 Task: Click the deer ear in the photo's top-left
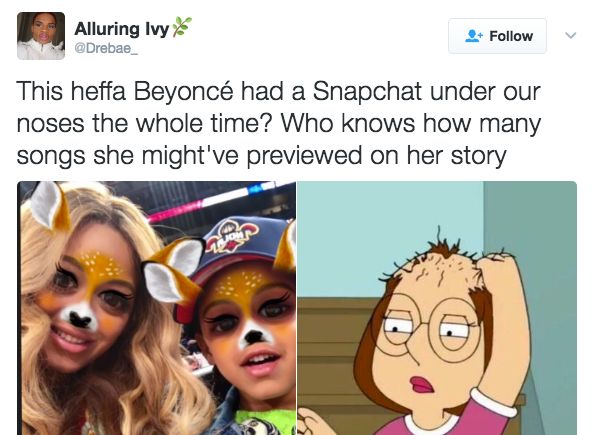[47, 205]
